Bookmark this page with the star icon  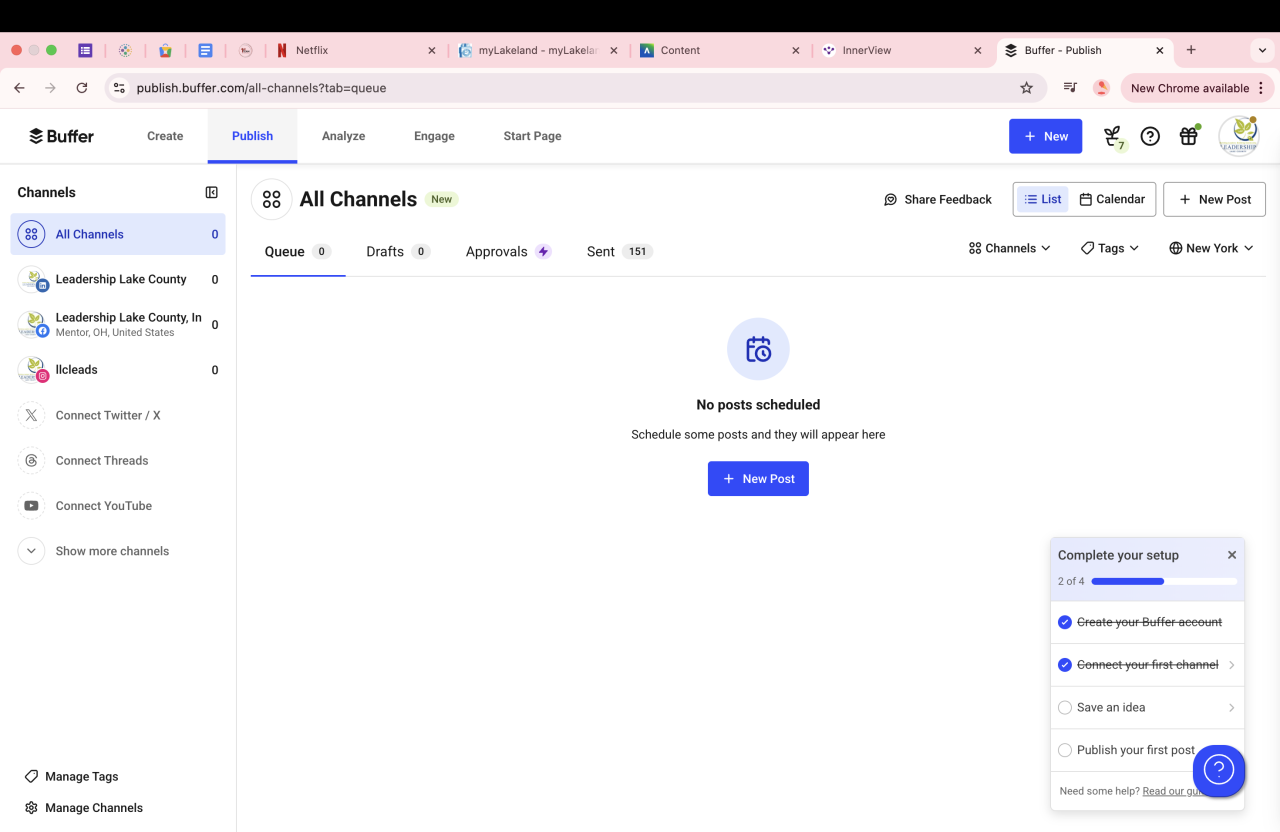coord(1026,88)
